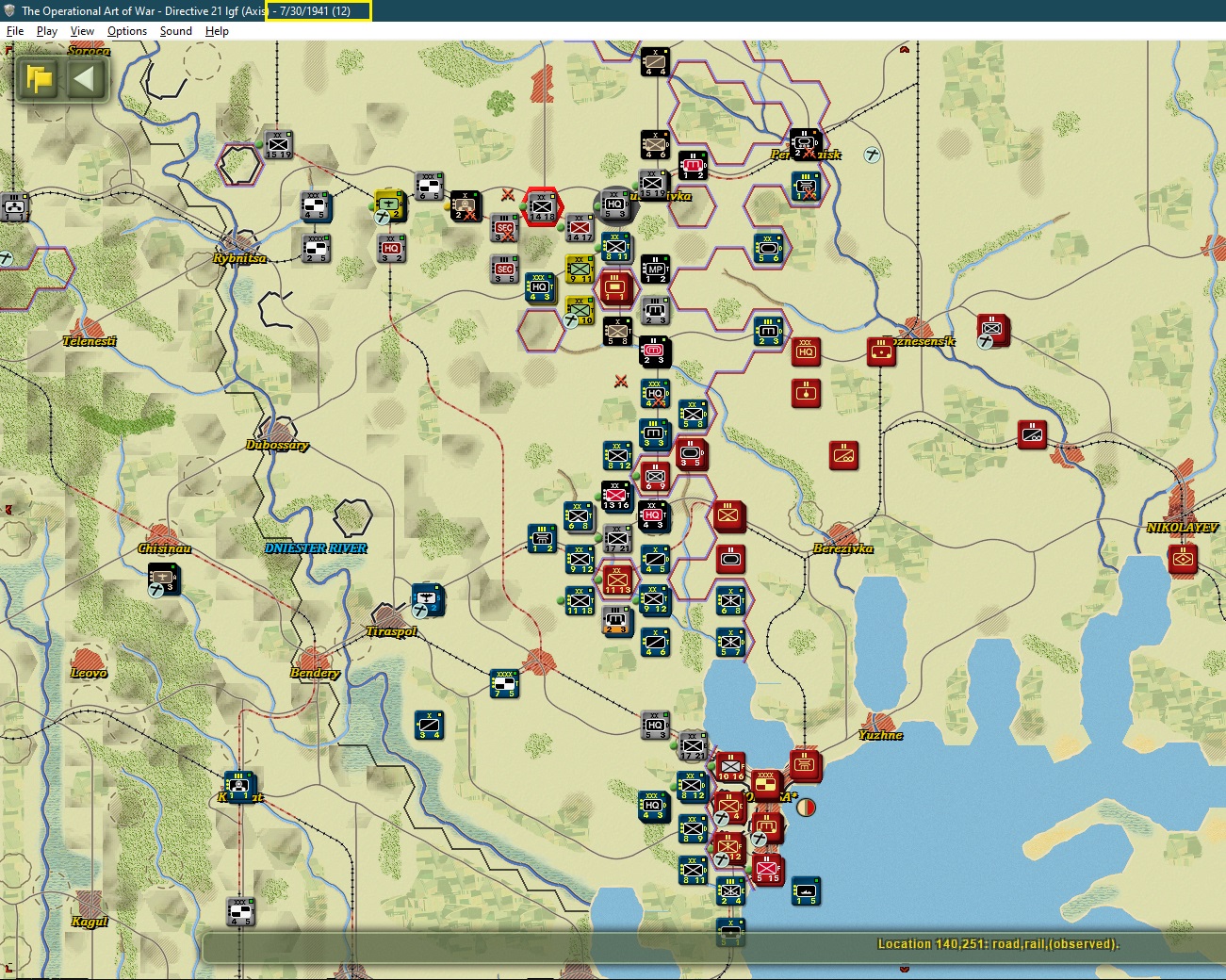Select the blue naval 1-5 ship unit
Screen dimensions: 1226x980
click(x=806, y=891)
